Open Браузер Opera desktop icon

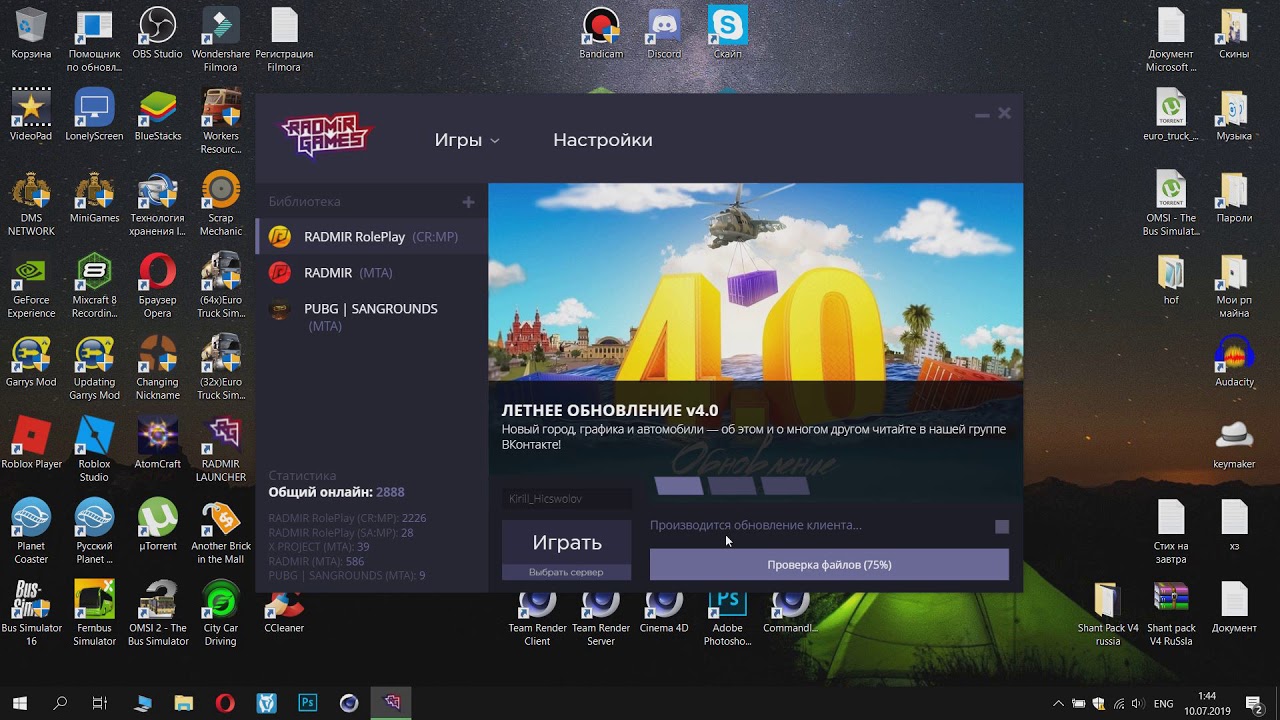(x=158, y=287)
